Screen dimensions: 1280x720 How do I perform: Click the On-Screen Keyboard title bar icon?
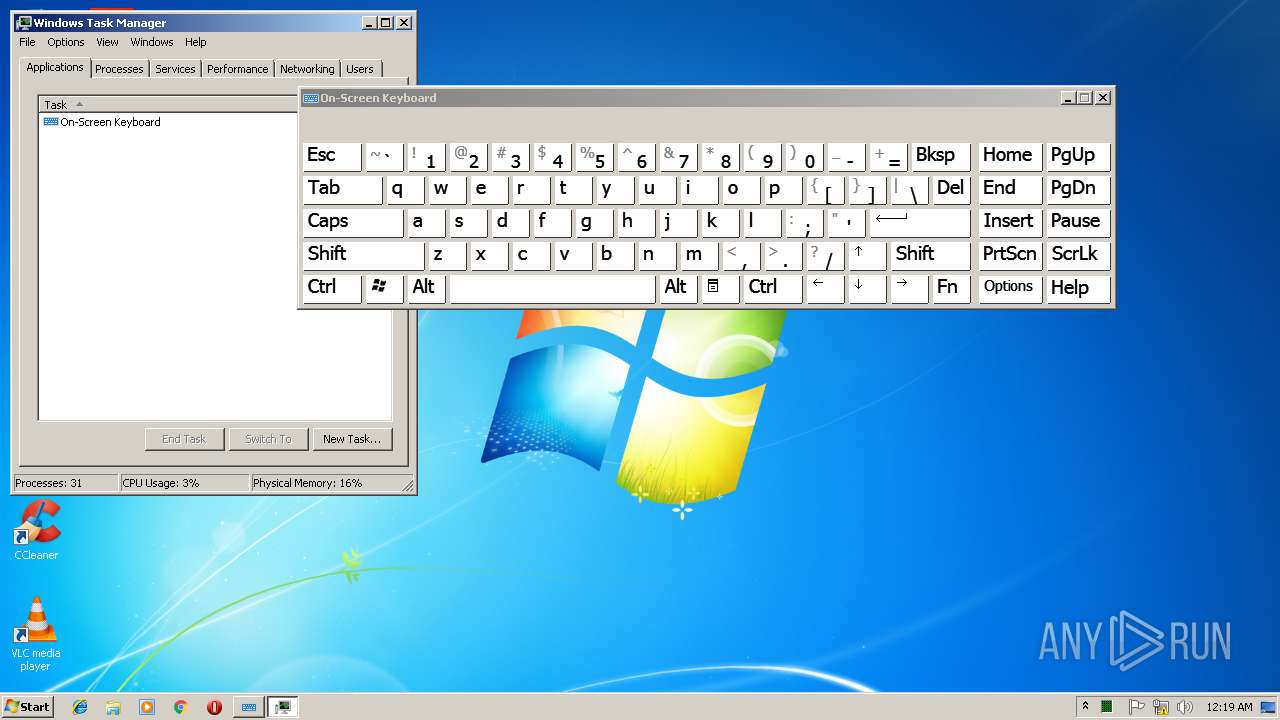pyautogui.click(x=311, y=98)
